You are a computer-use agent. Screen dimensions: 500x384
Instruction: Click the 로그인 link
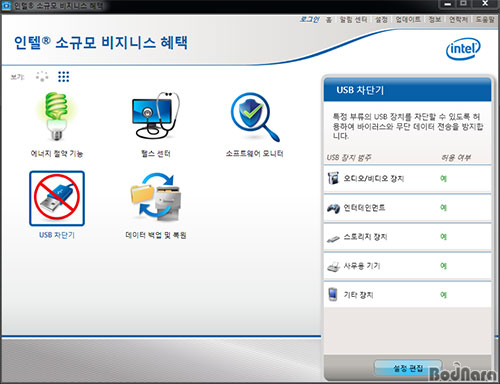(309, 20)
